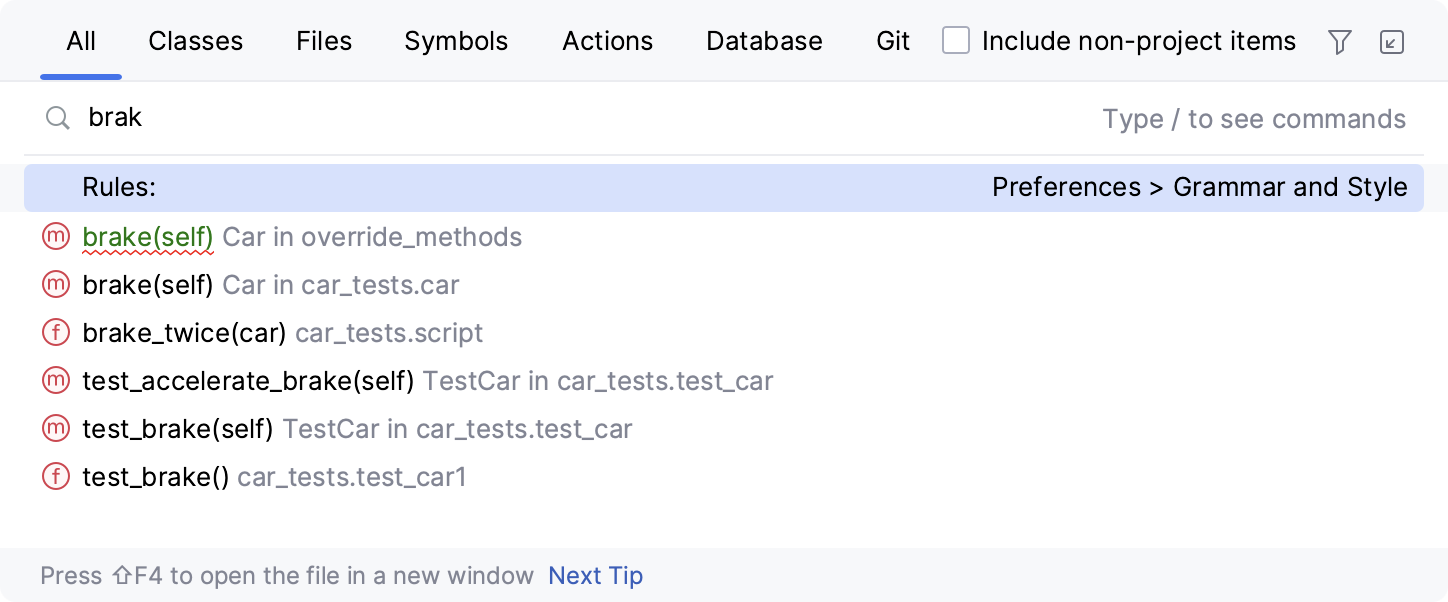
Task: Enable Include non-project items
Action: [x=956, y=41]
